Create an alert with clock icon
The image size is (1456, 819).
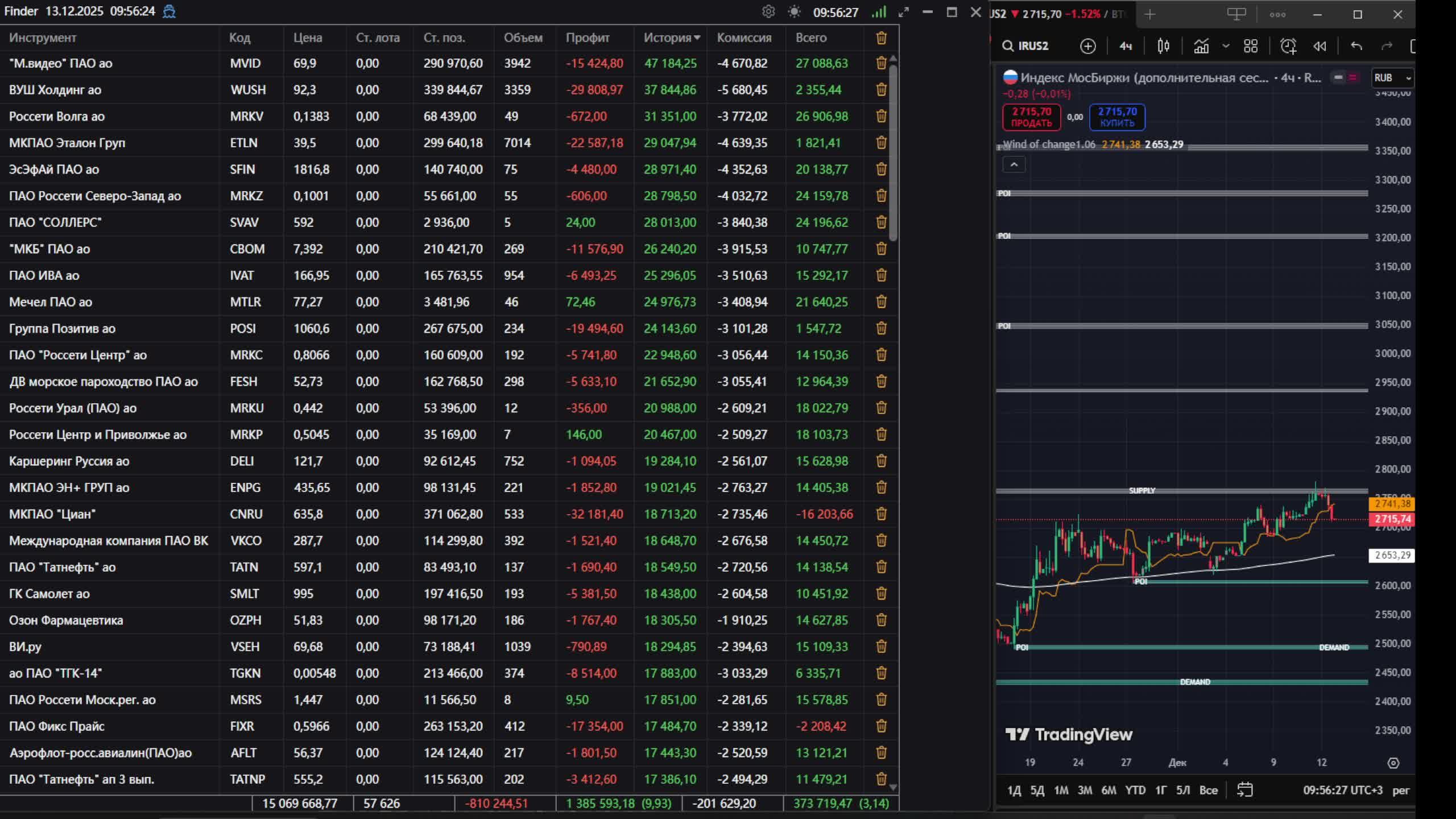coord(1288,46)
